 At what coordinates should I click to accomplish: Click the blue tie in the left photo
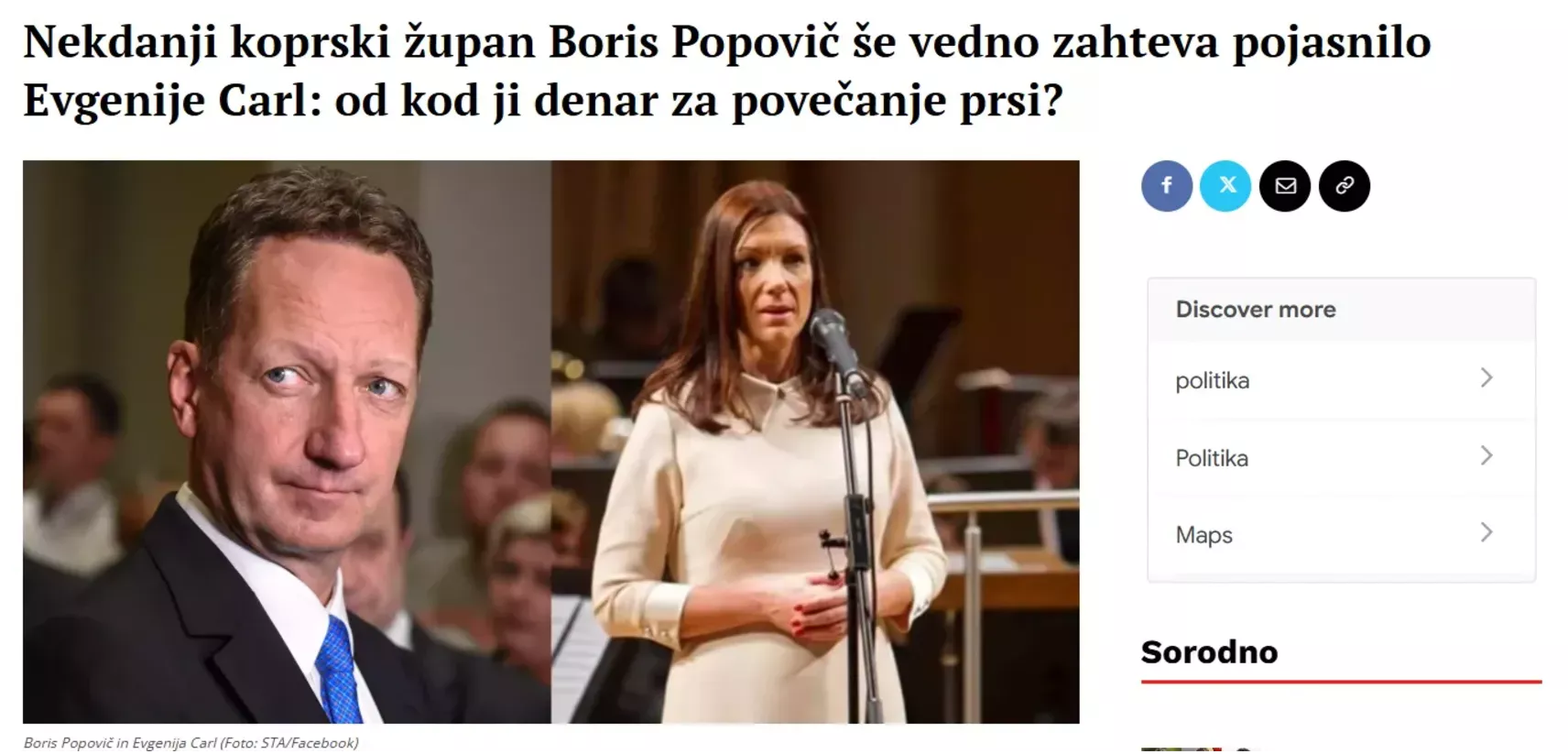coord(338,670)
